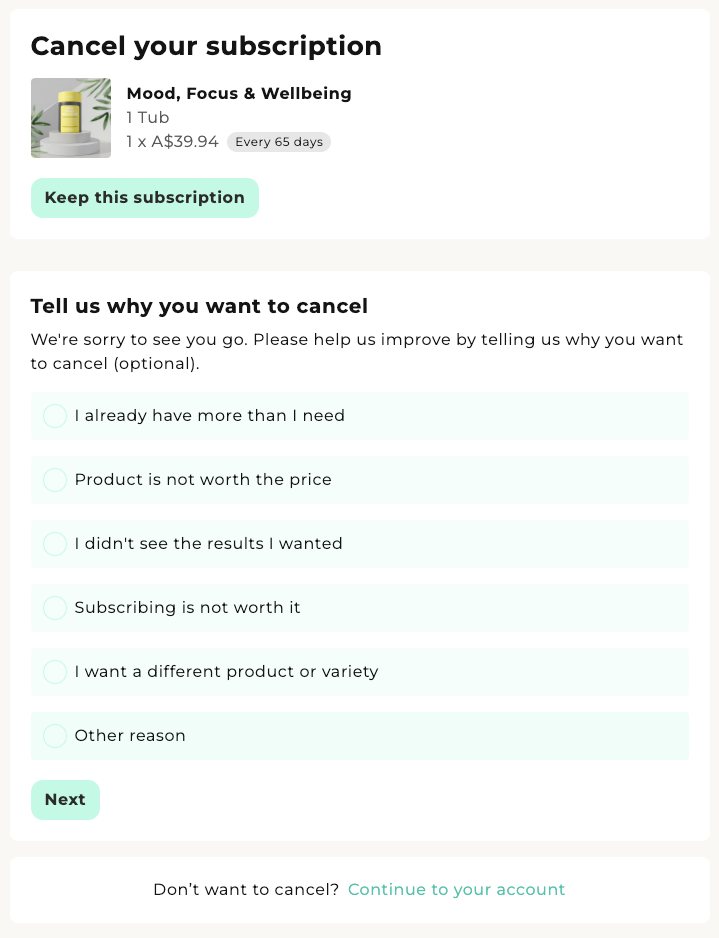Click the "Every 65 days" frequency badge
719x938 pixels.
(x=279, y=142)
